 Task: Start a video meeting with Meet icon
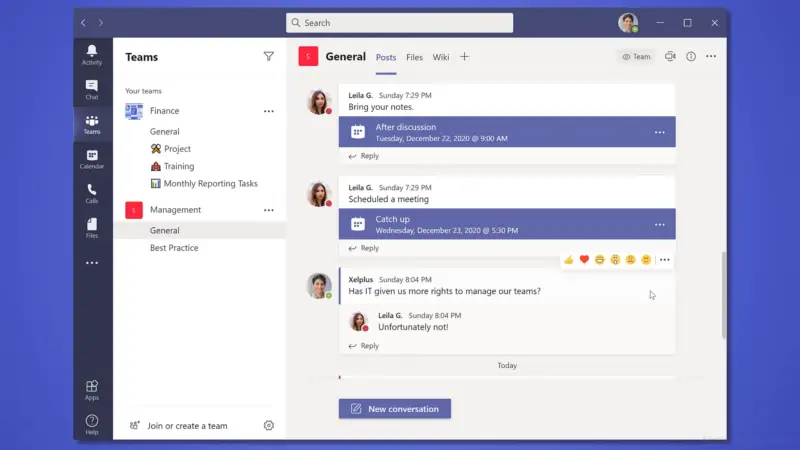670,57
